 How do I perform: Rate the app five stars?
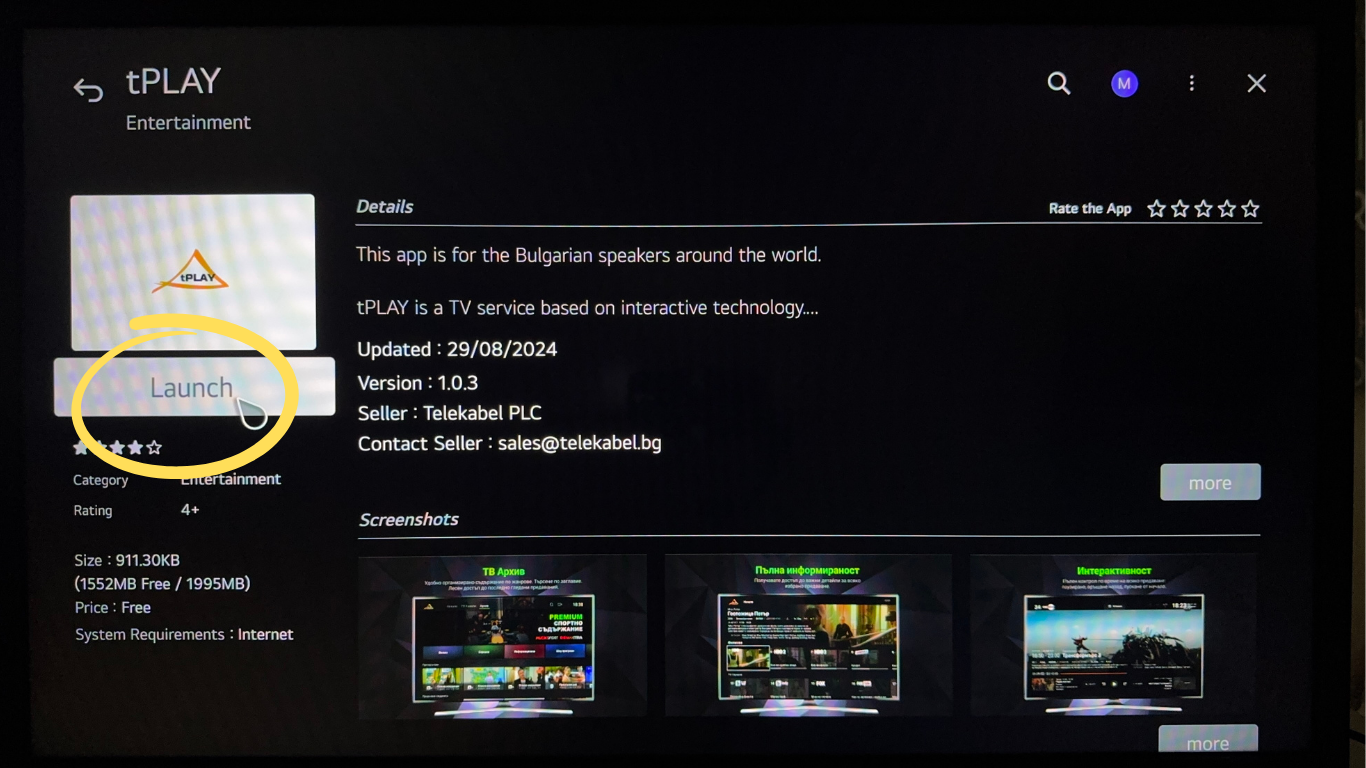pyautogui.click(x=1250, y=209)
